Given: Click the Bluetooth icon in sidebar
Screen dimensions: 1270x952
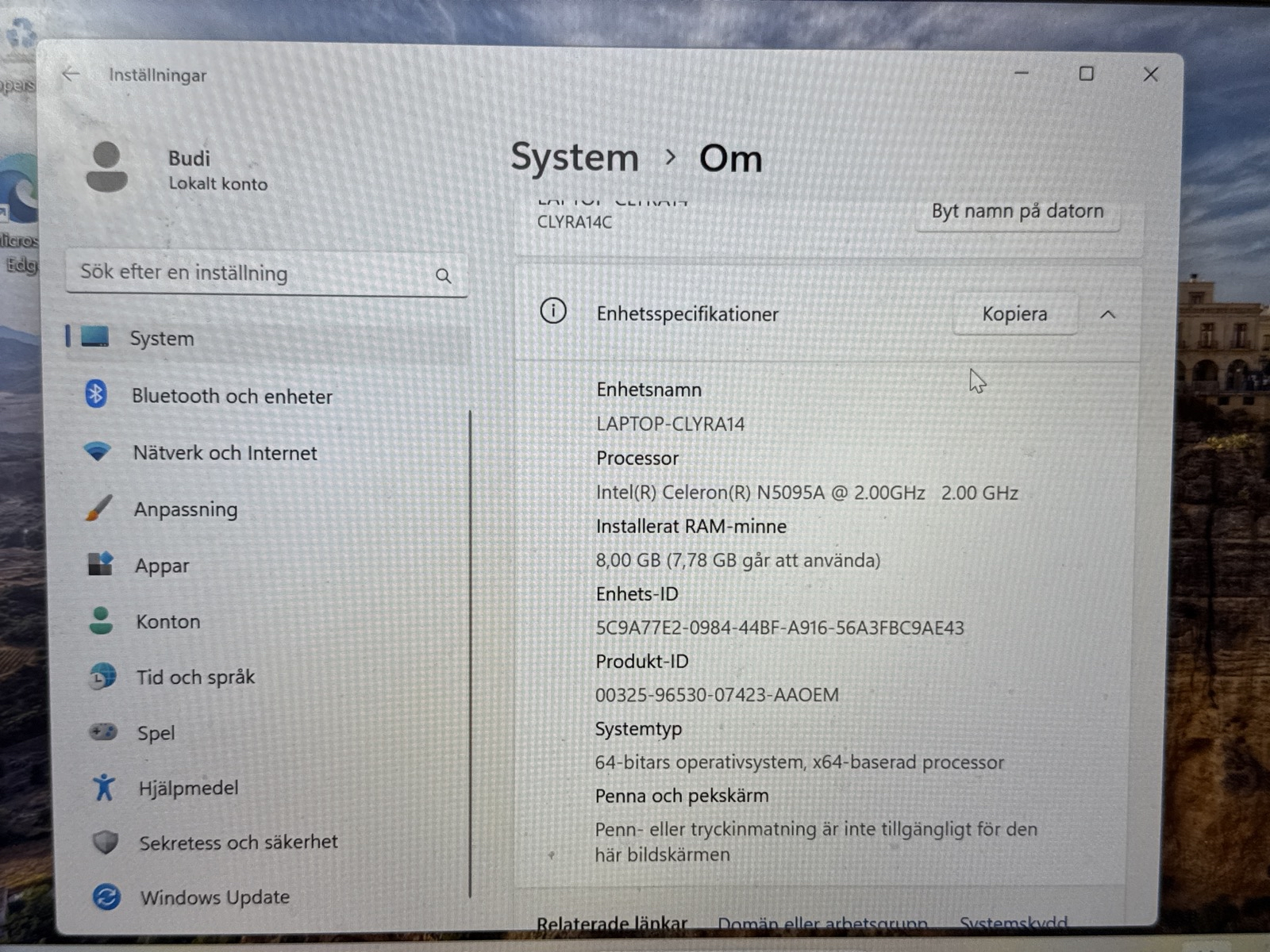Looking at the screenshot, I should point(96,393).
